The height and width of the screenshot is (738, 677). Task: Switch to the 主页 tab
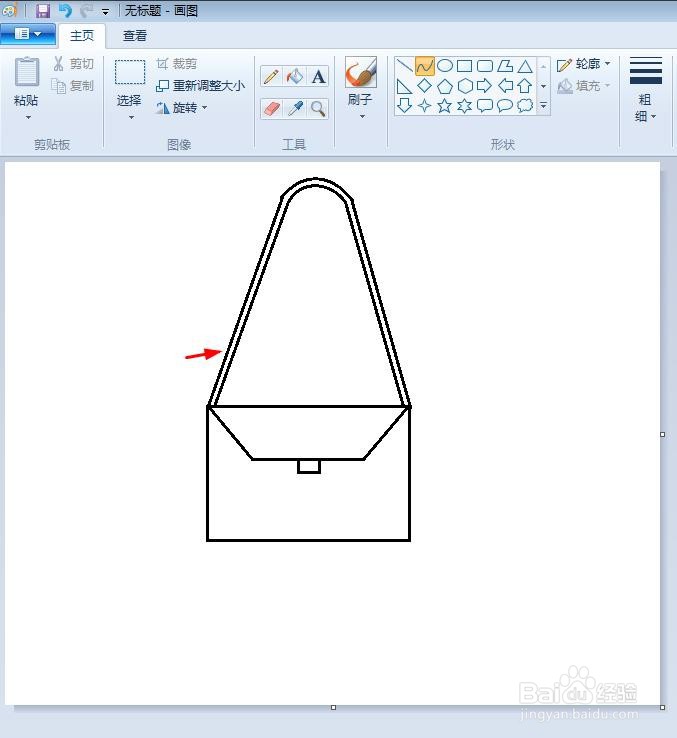pyautogui.click(x=82, y=36)
